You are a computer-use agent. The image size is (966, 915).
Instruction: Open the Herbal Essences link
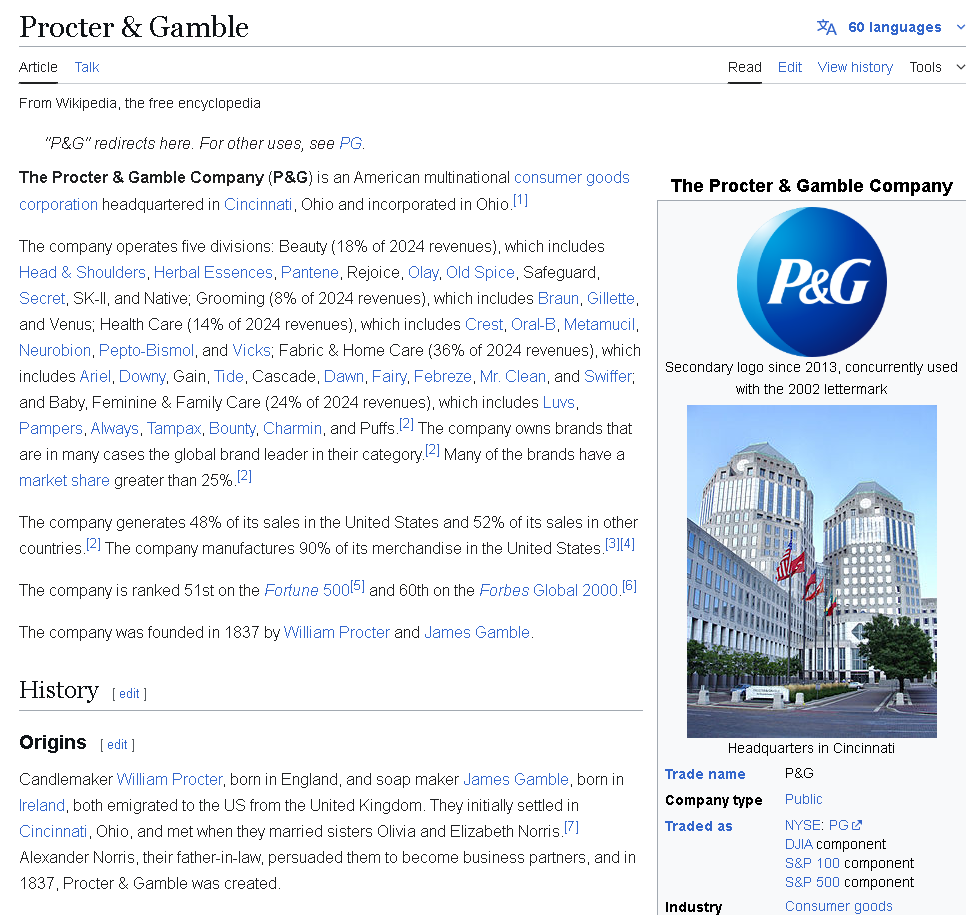tap(213, 272)
